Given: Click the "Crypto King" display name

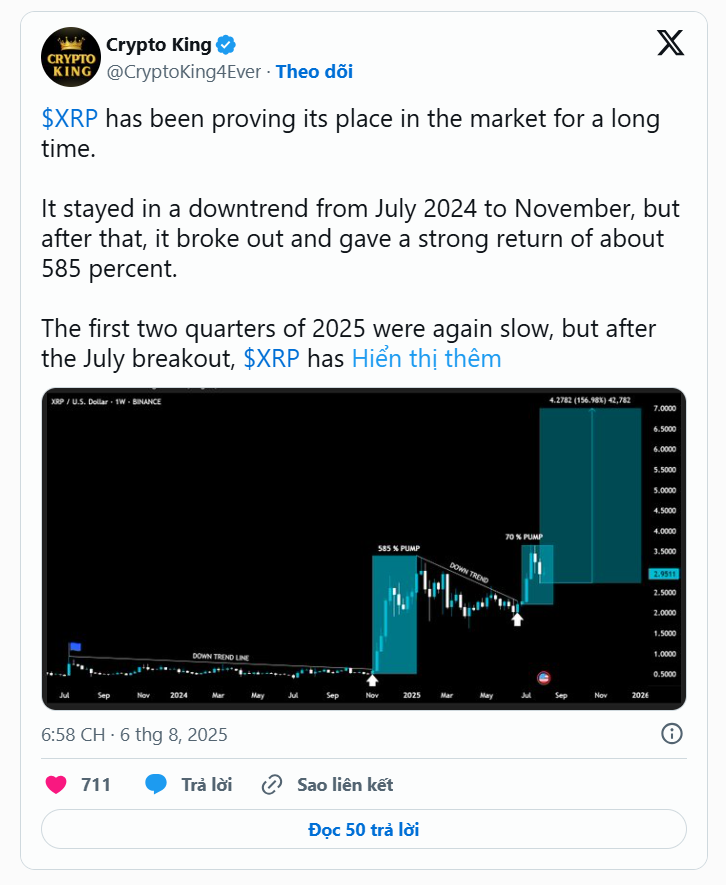Looking at the screenshot, I should click(x=159, y=45).
